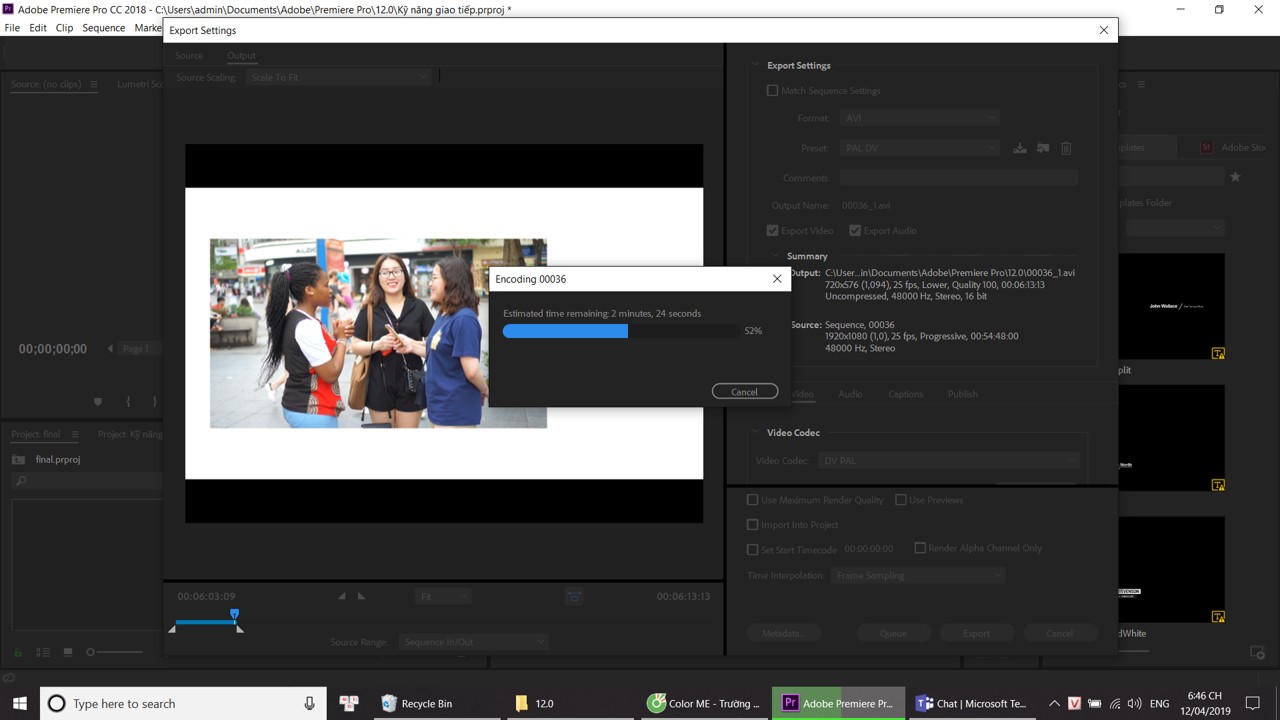
Task: Tick the Import Into Project checkbox
Action: (753, 525)
